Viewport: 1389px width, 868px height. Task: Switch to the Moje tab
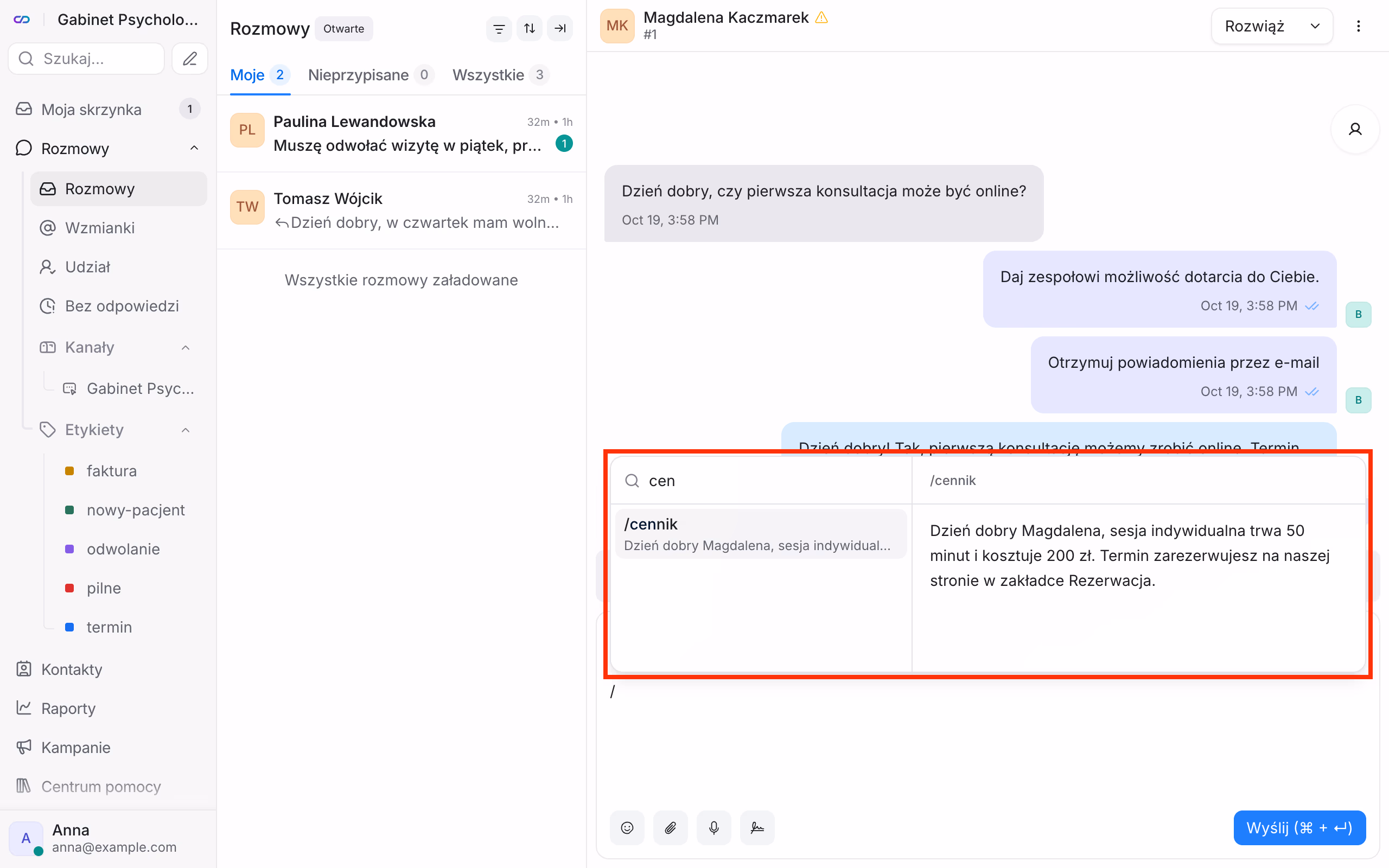click(259, 75)
